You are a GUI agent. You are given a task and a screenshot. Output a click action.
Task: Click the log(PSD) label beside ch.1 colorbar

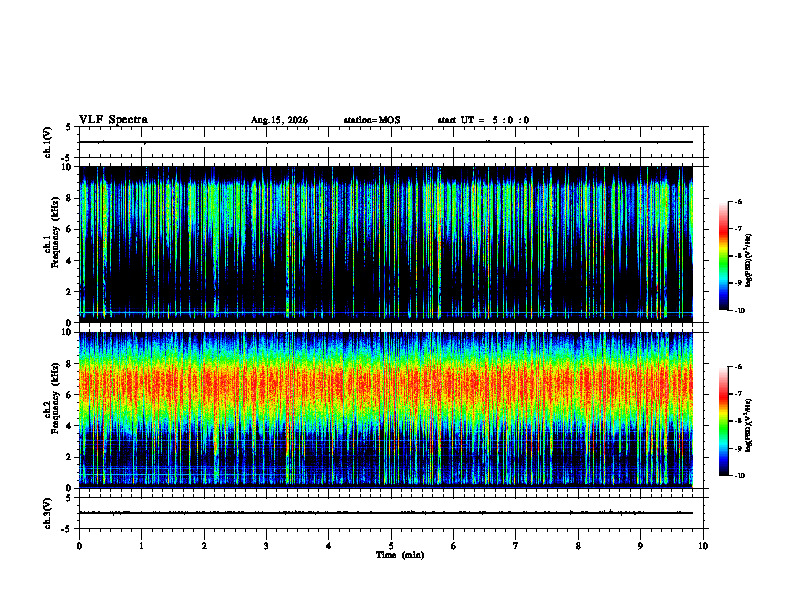[749, 261]
